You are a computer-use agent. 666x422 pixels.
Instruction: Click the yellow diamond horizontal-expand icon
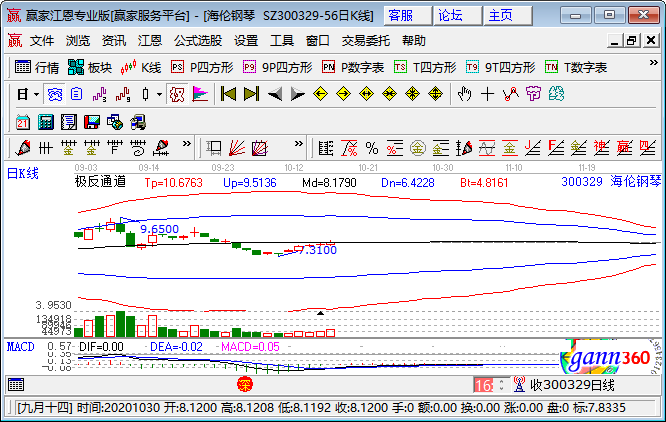(366, 94)
